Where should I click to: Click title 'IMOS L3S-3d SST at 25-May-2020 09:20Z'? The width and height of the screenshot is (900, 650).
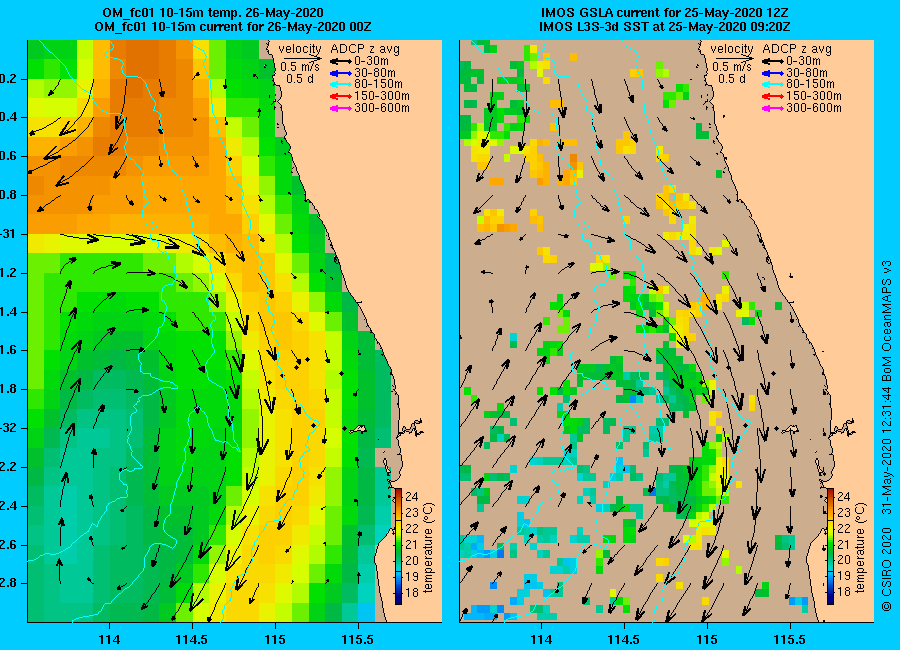[665, 27]
